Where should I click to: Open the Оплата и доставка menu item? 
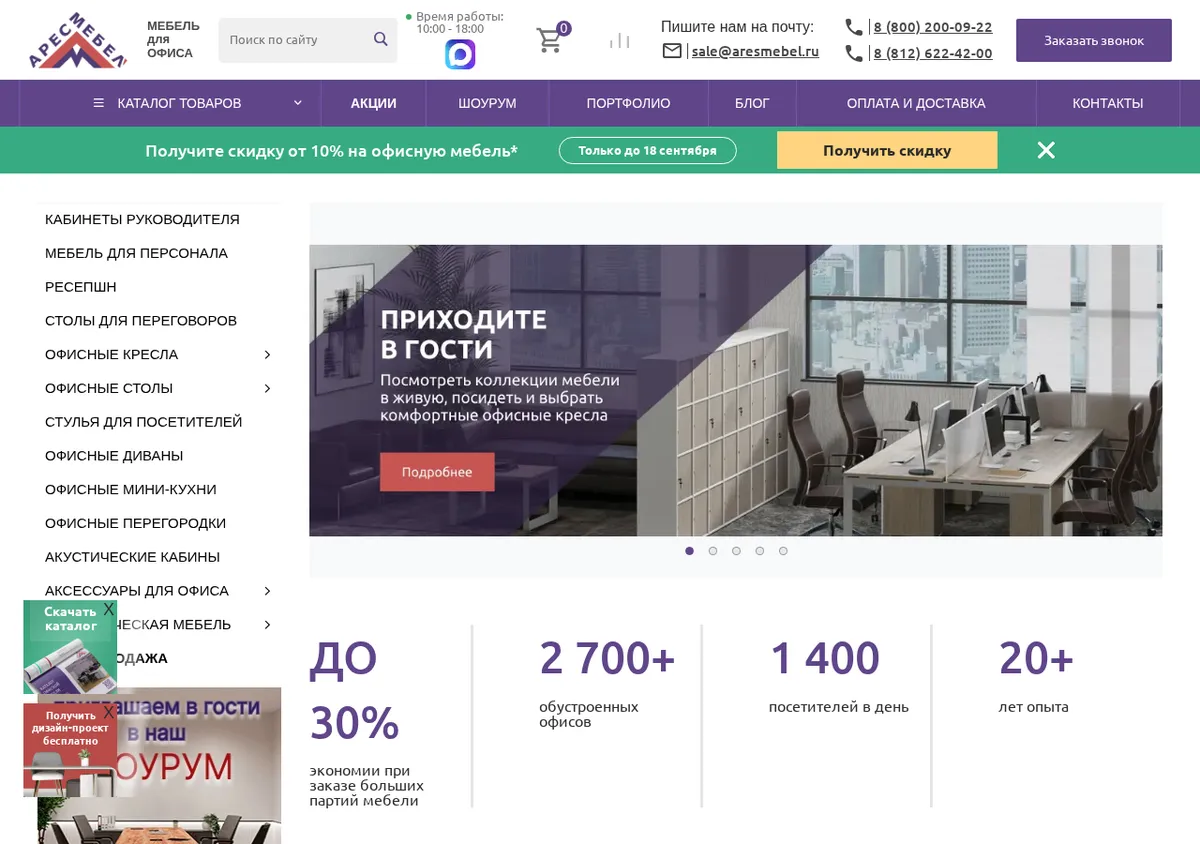[x=916, y=103]
